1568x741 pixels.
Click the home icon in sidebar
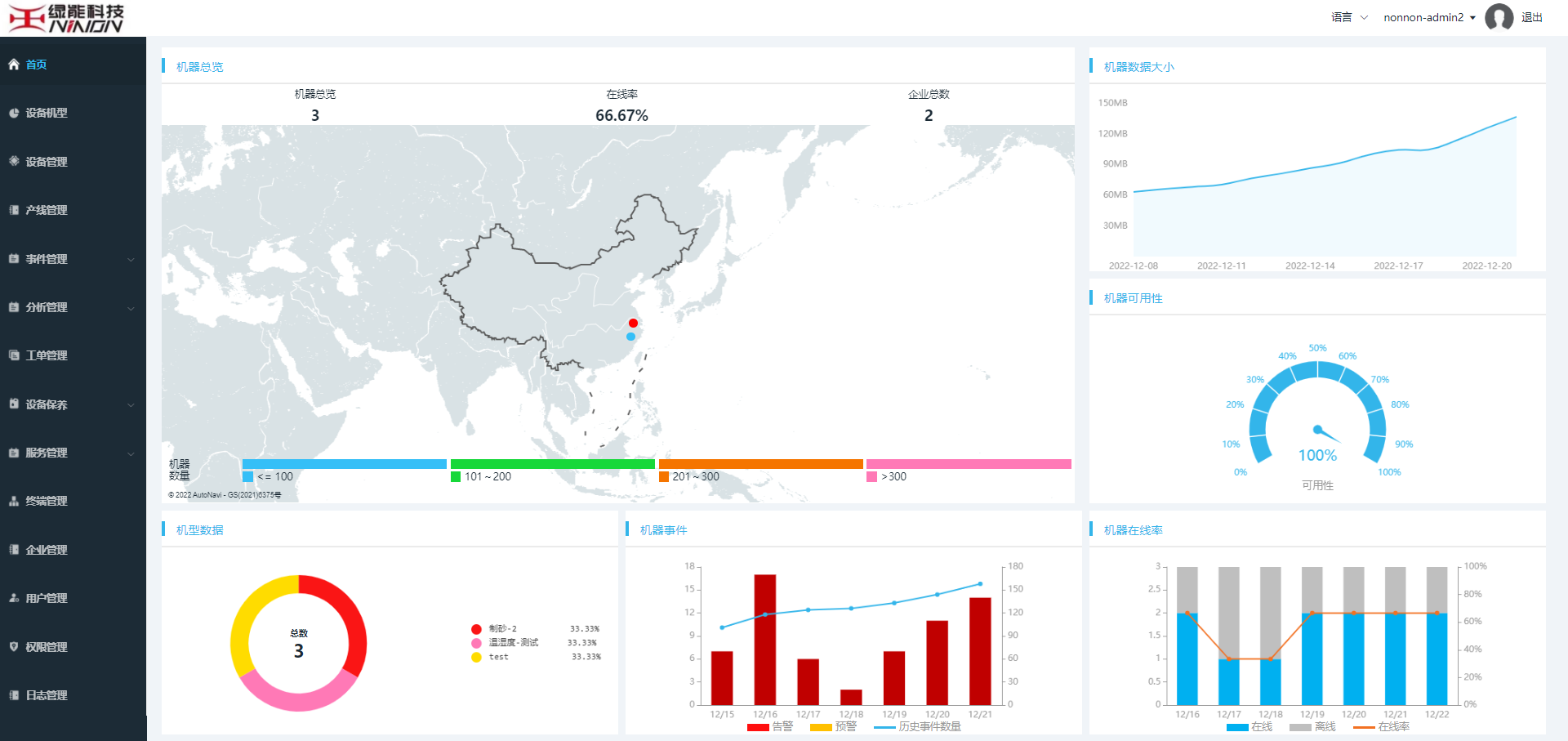[x=14, y=65]
